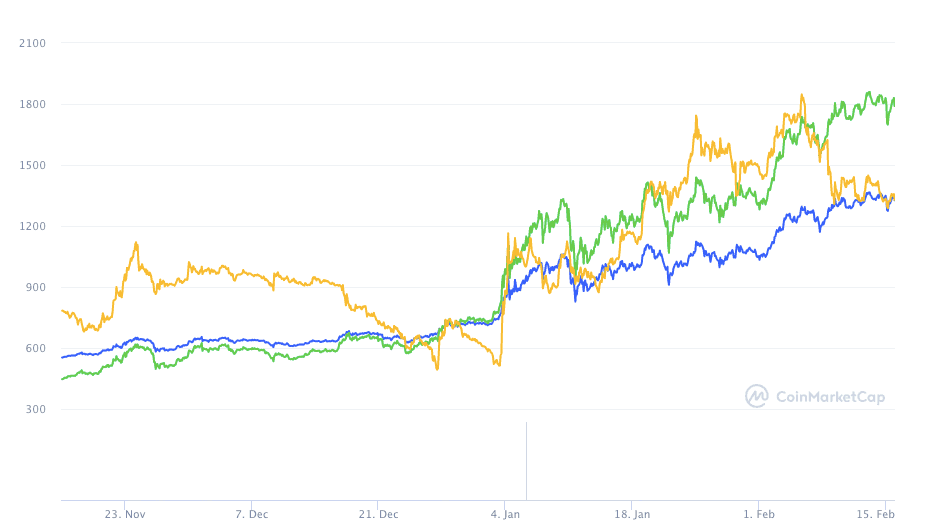Viewport: 925px width, 530px height.
Task: Select the 7. Dec date label
Action: [252, 514]
